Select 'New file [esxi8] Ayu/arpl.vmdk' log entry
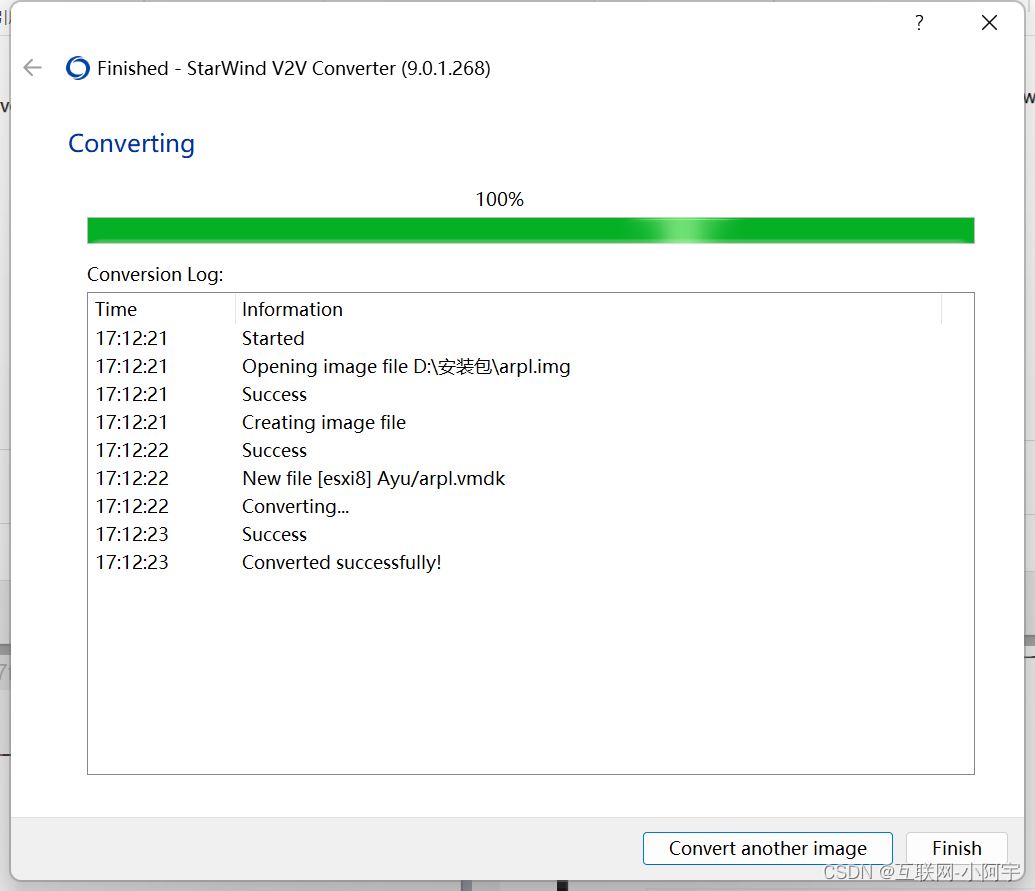Viewport: 1035px width, 891px height. click(x=531, y=478)
